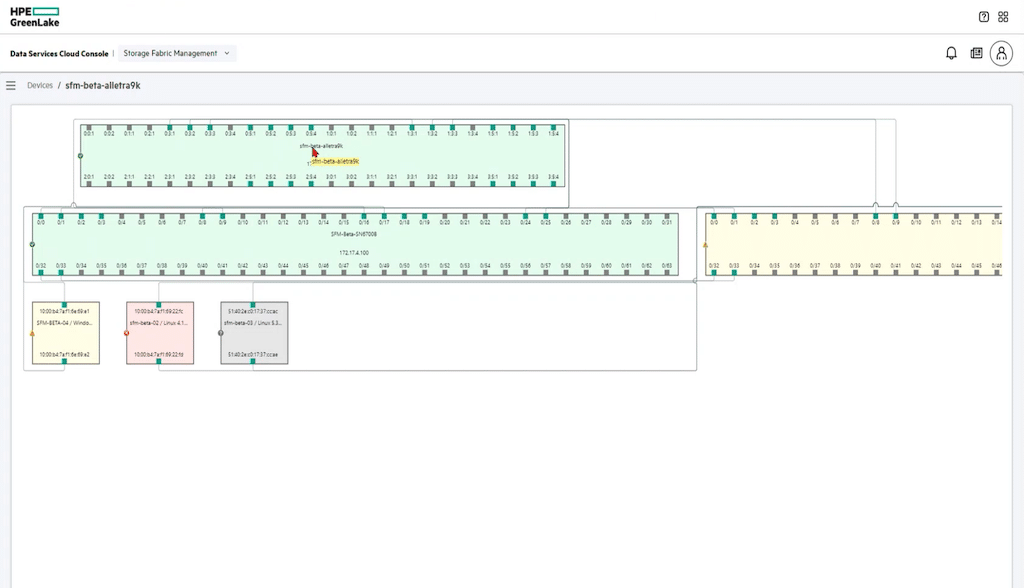The height and width of the screenshot is (588, 1024).
Task: Click the top port of sfm-beta-02 host
Action: (x=159, y=305)
